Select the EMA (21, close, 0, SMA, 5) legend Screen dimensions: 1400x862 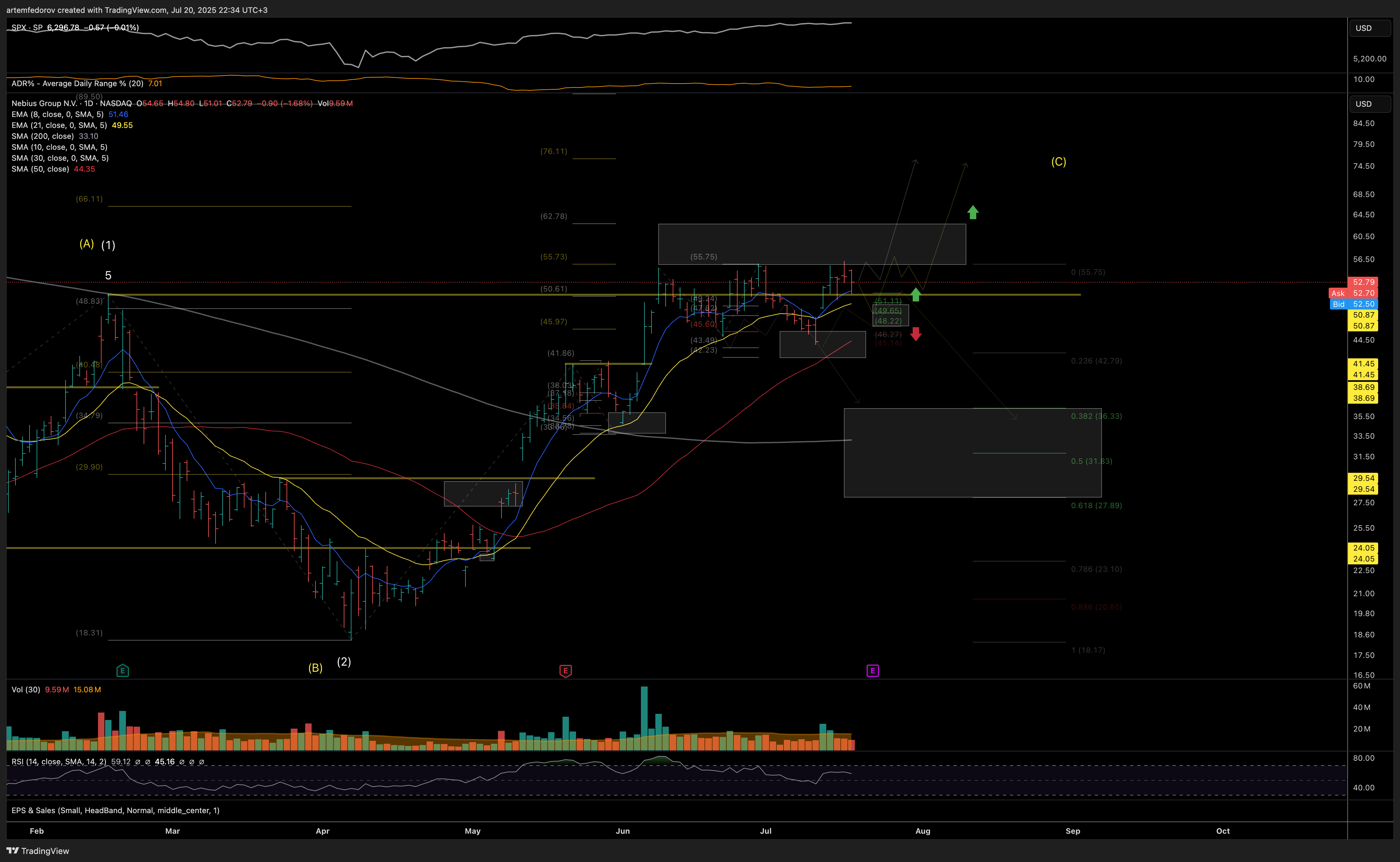(x=59, y=125)
